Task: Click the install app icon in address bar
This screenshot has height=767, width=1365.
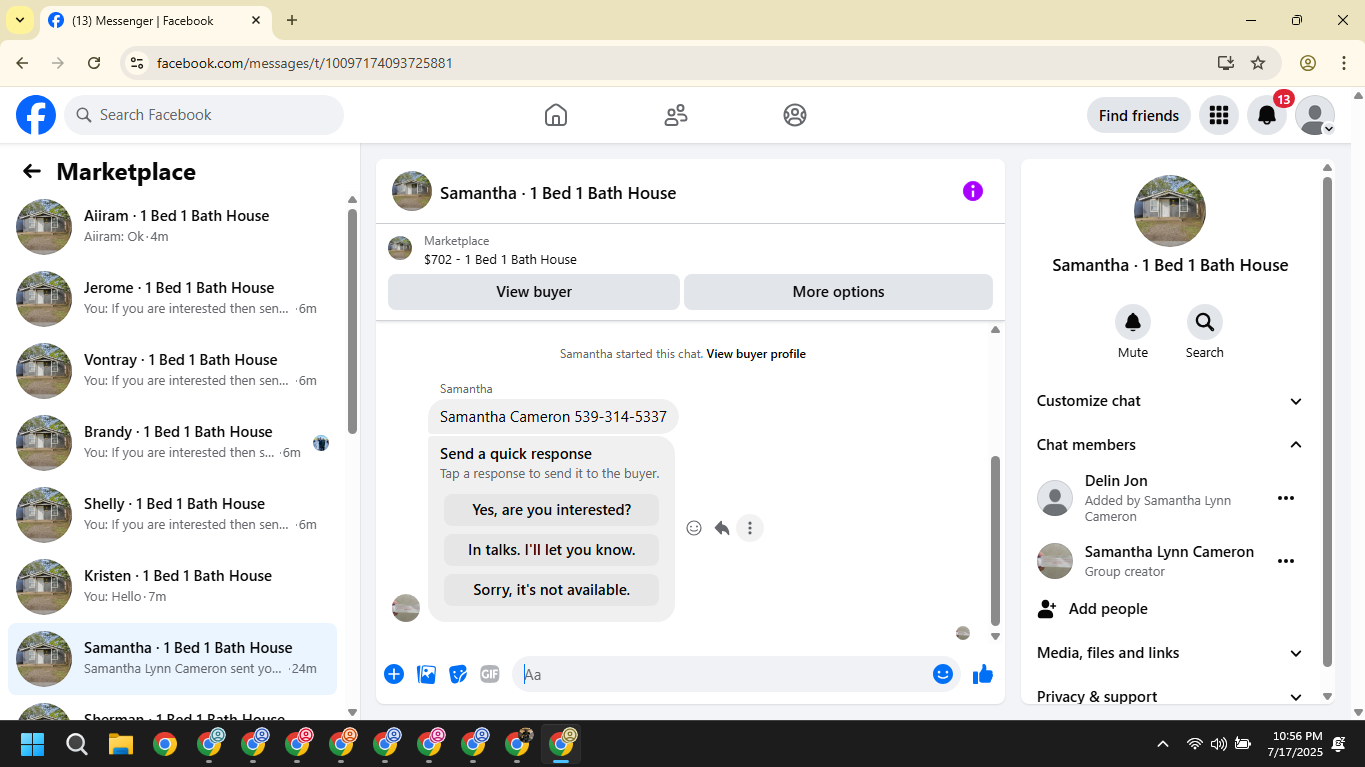Action: click(1226, 63)
